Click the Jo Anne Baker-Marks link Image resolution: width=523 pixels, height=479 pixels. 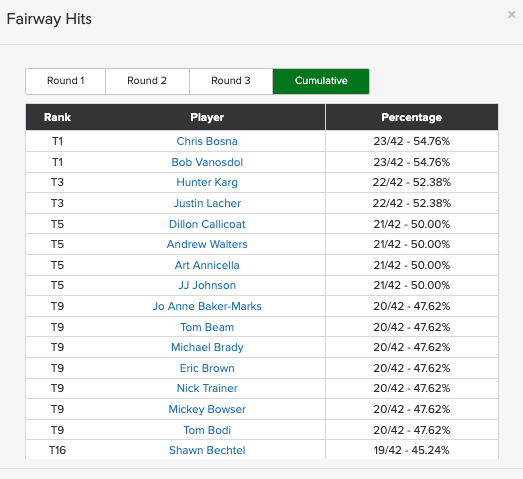point(207,306)
